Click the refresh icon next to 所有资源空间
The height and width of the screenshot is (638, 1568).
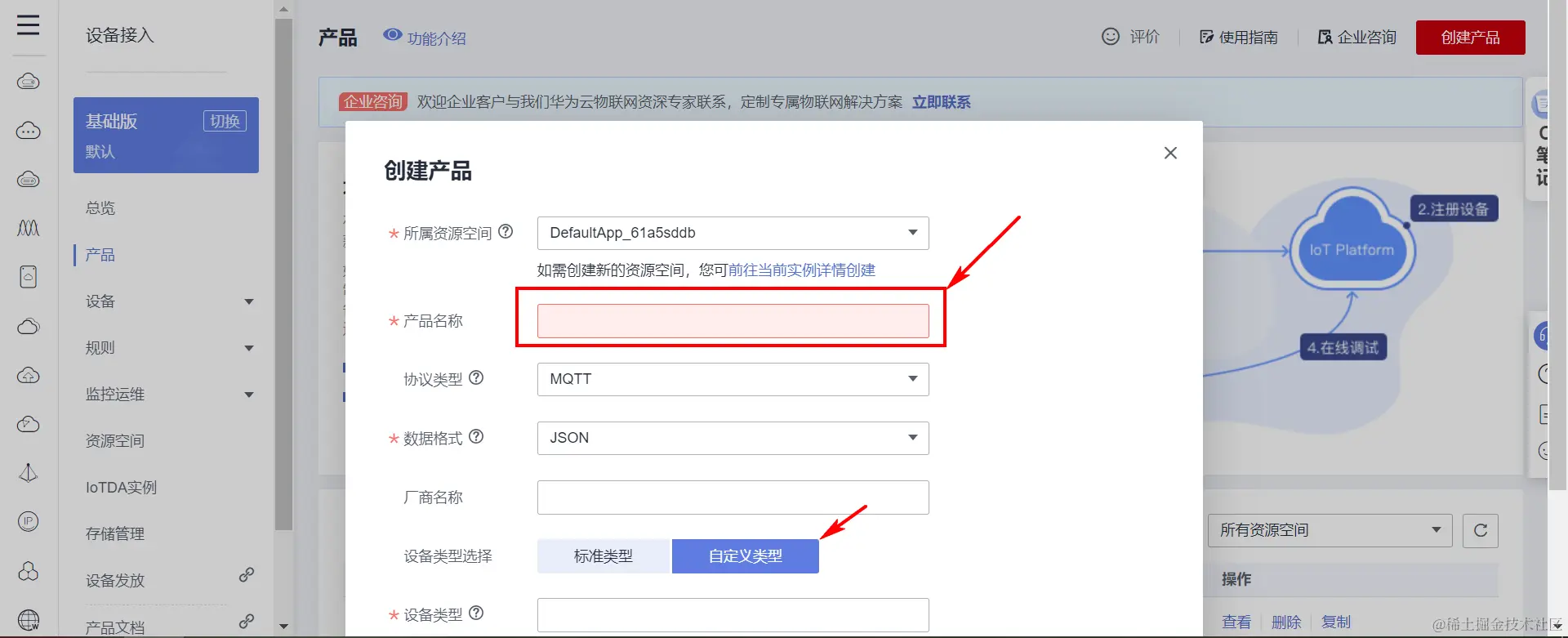click(x=1480, y=530)
